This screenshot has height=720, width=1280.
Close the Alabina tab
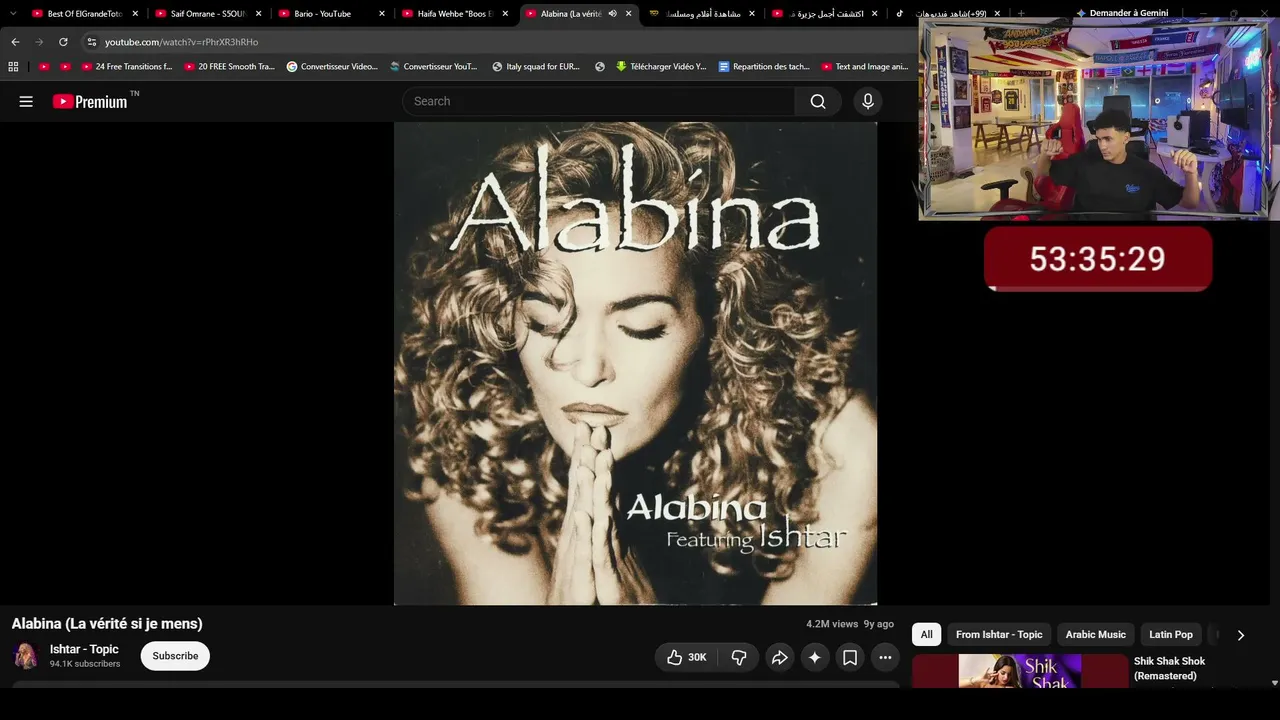click(x=628, y=14)
